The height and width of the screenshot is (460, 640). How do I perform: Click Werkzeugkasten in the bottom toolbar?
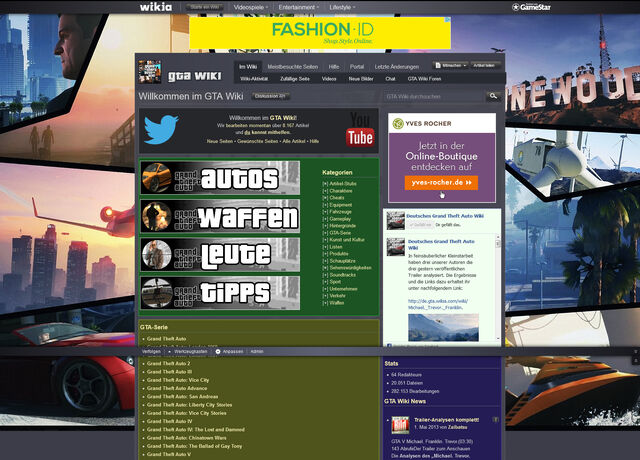coord(191,351)
